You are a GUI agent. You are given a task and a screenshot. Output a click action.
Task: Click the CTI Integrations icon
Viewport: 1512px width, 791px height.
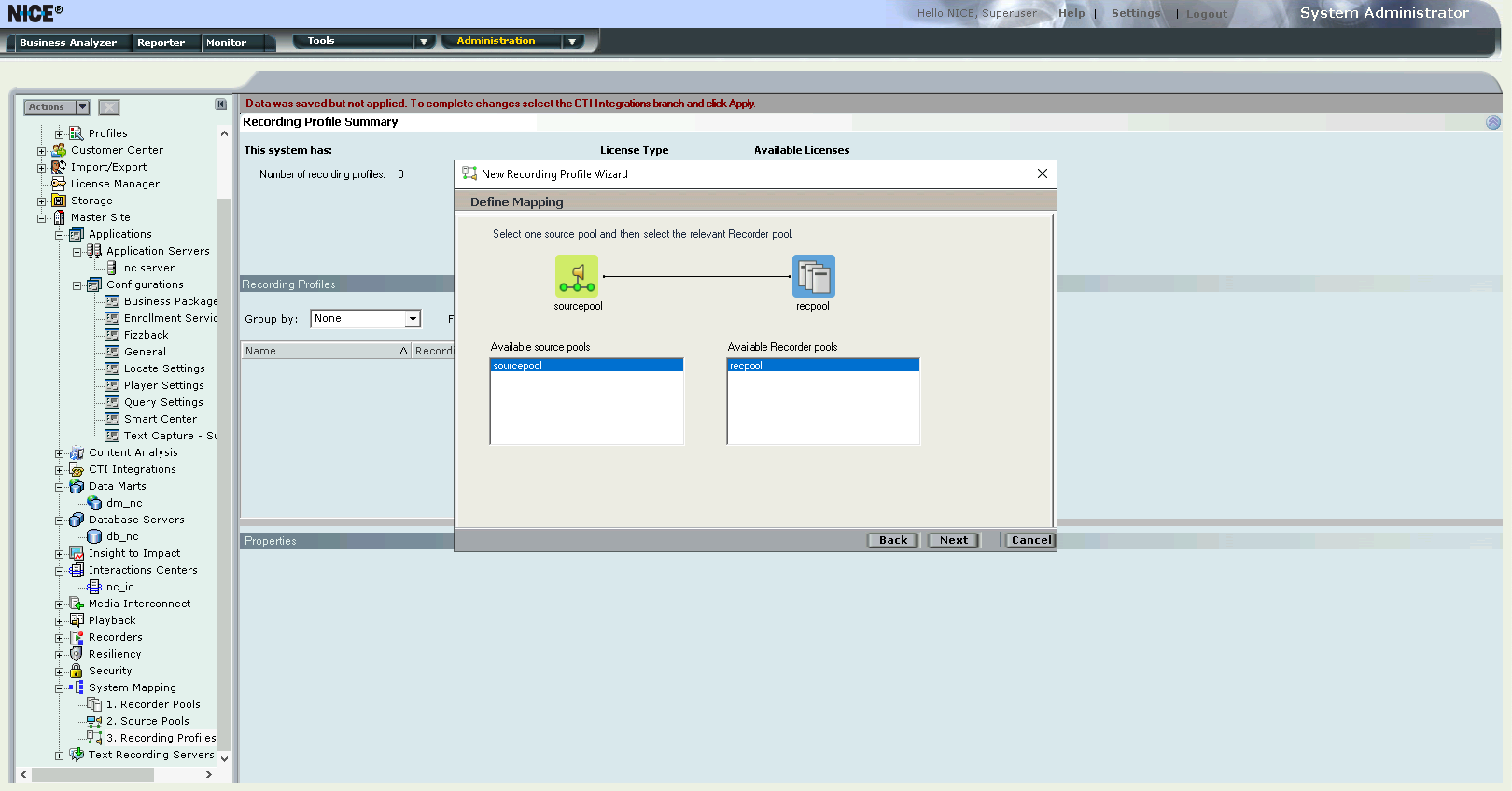[77, 469]
